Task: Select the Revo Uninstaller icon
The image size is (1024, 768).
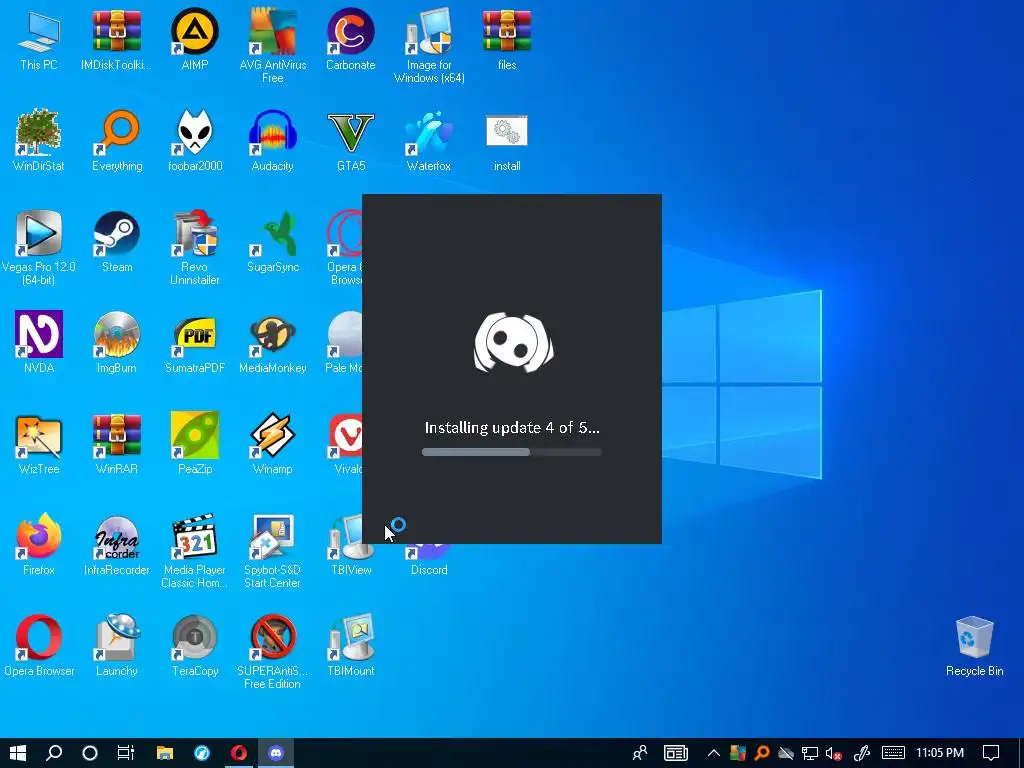Action: click(x=195, y=233)
